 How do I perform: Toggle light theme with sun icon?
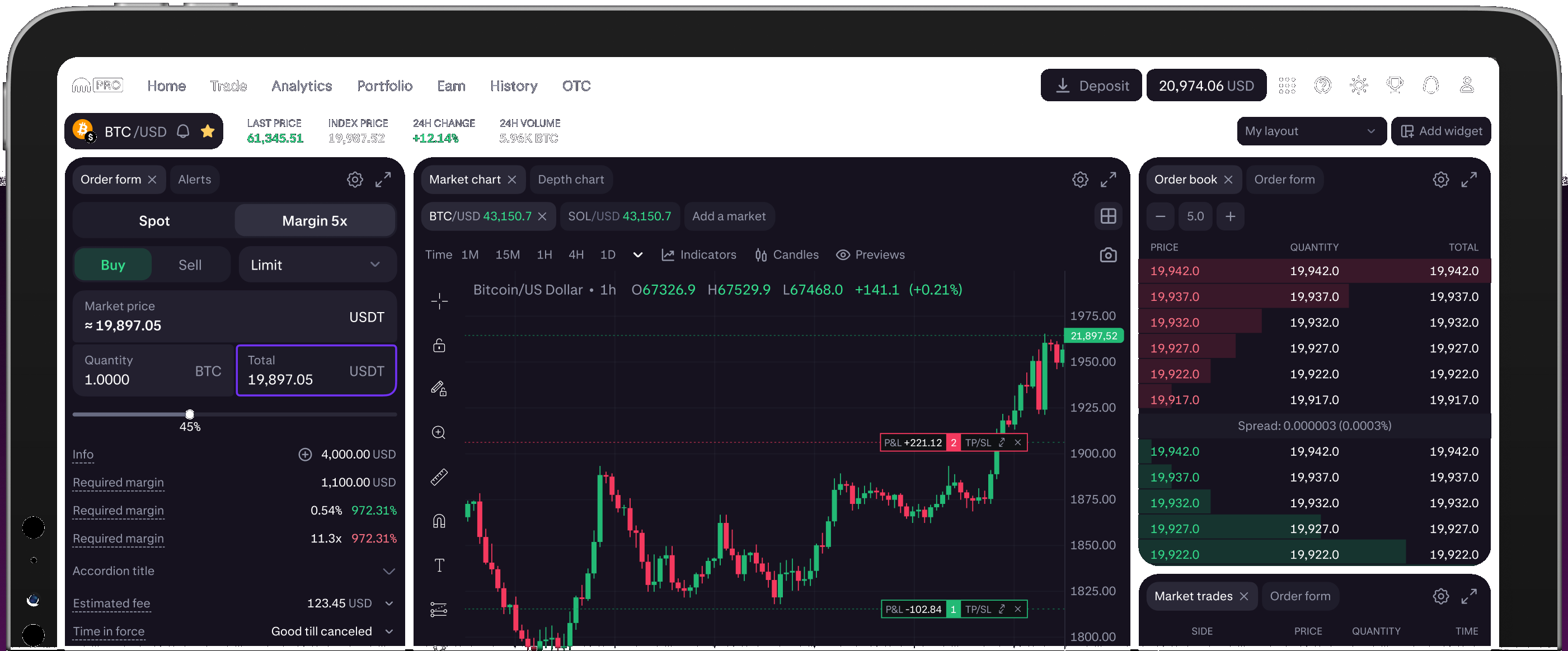(1359, 86)
